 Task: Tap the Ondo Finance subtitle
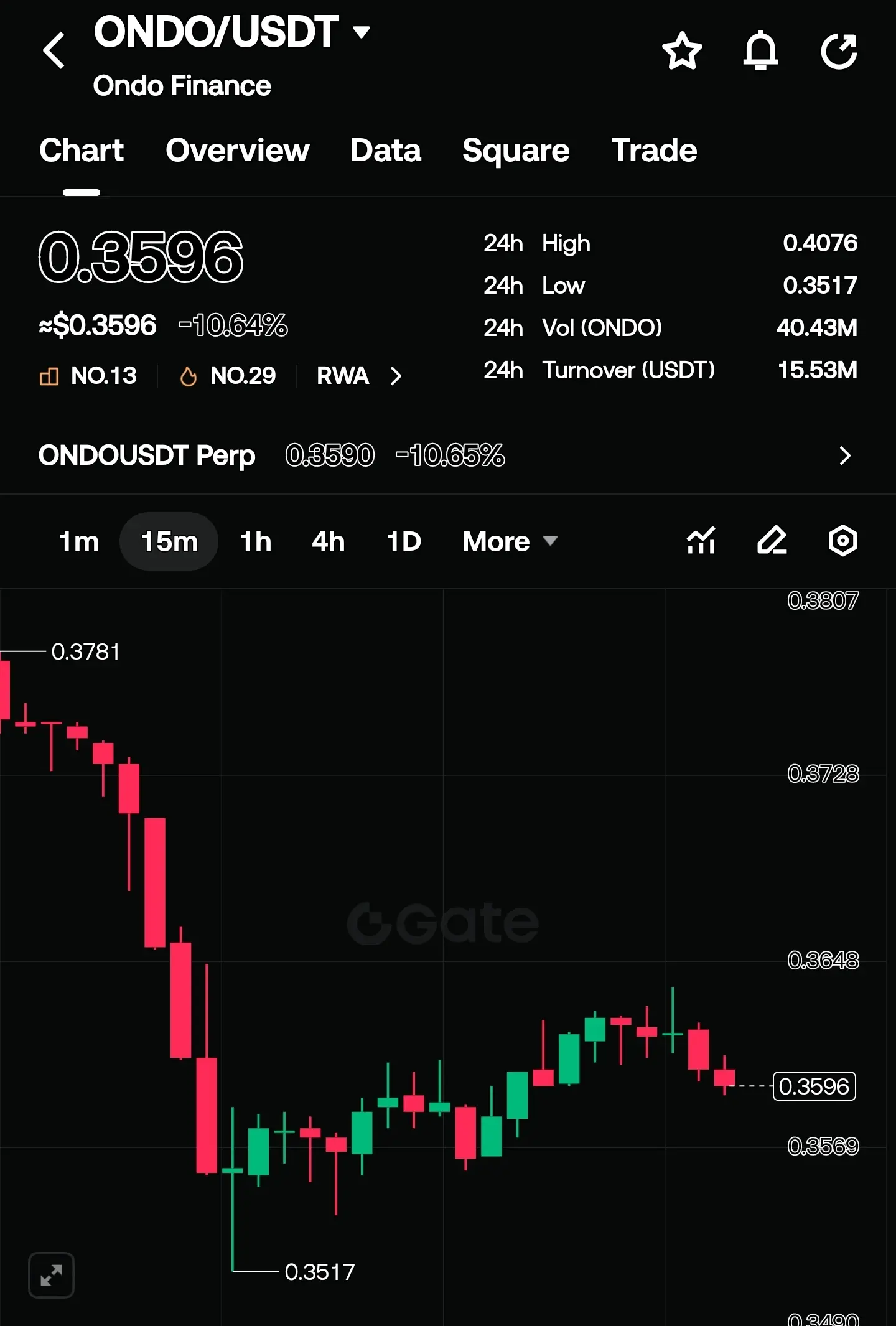click(182, 86)
